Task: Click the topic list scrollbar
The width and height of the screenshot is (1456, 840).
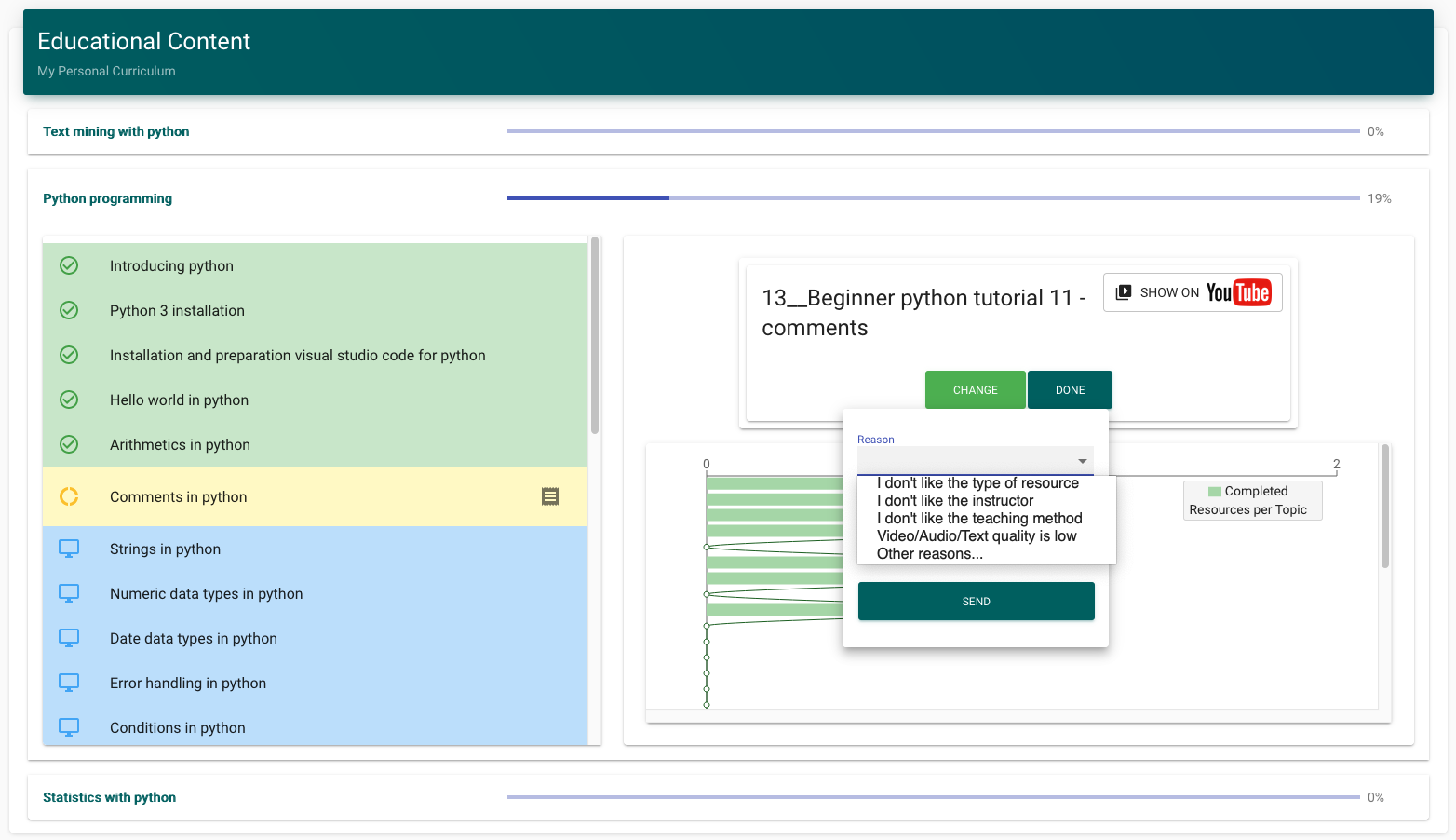Action: [595, 335]
